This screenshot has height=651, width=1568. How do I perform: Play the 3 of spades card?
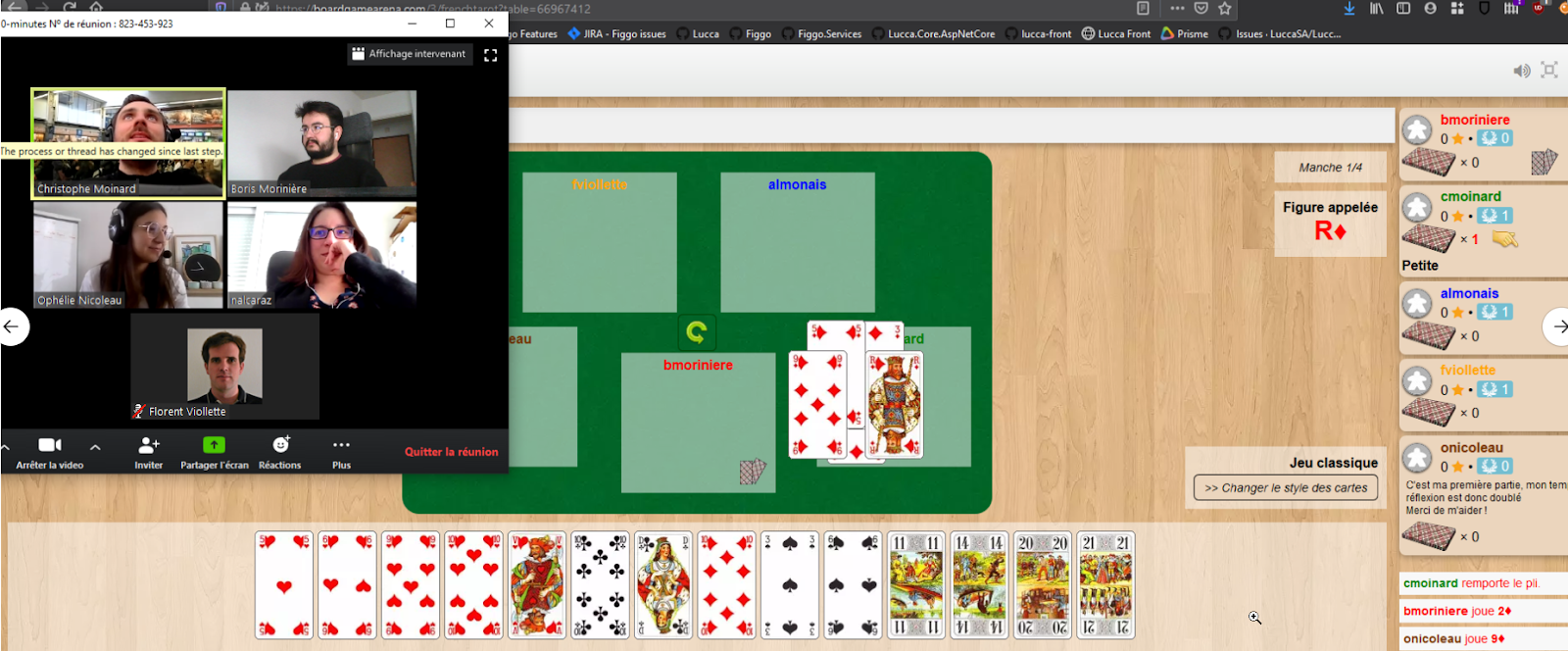790,585
